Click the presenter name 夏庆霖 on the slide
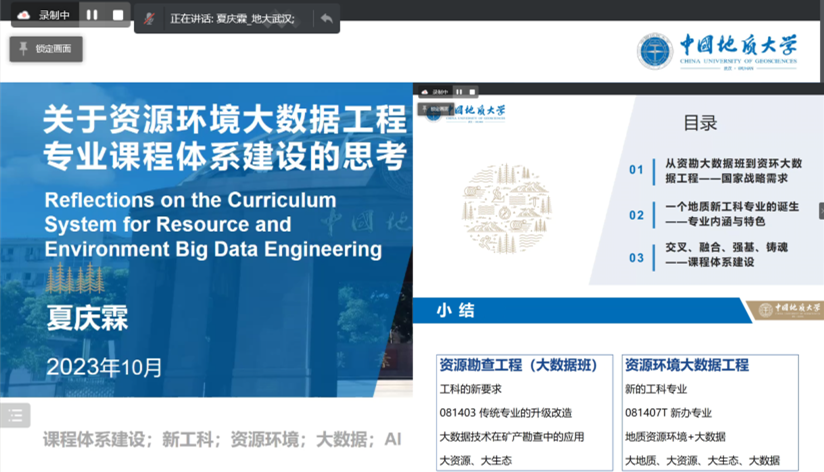 pyautogui.click(x=88, y=321)
